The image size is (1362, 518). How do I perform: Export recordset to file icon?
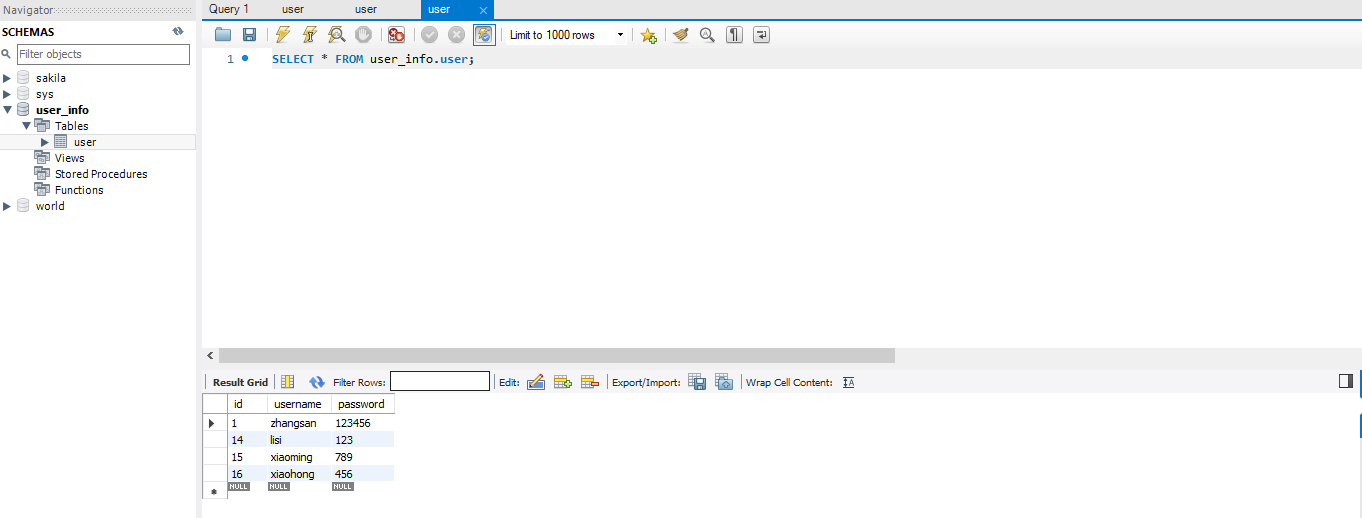coord(697,382)
